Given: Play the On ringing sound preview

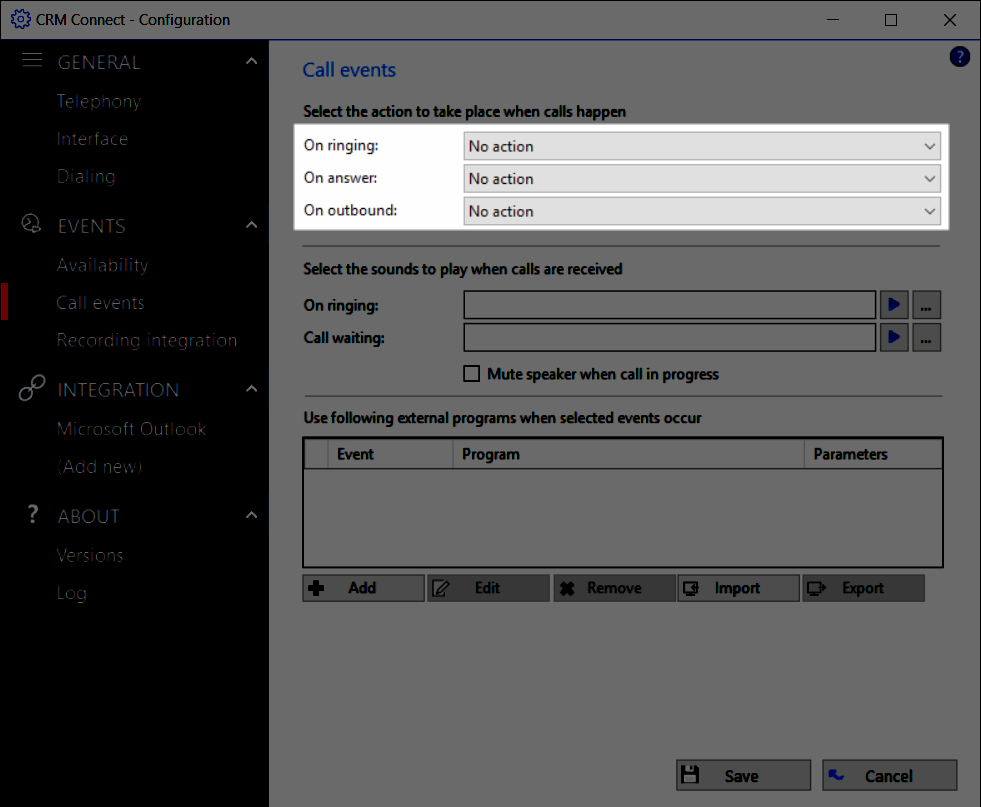Looking at the screenshot, I should (x=894, y=305).
